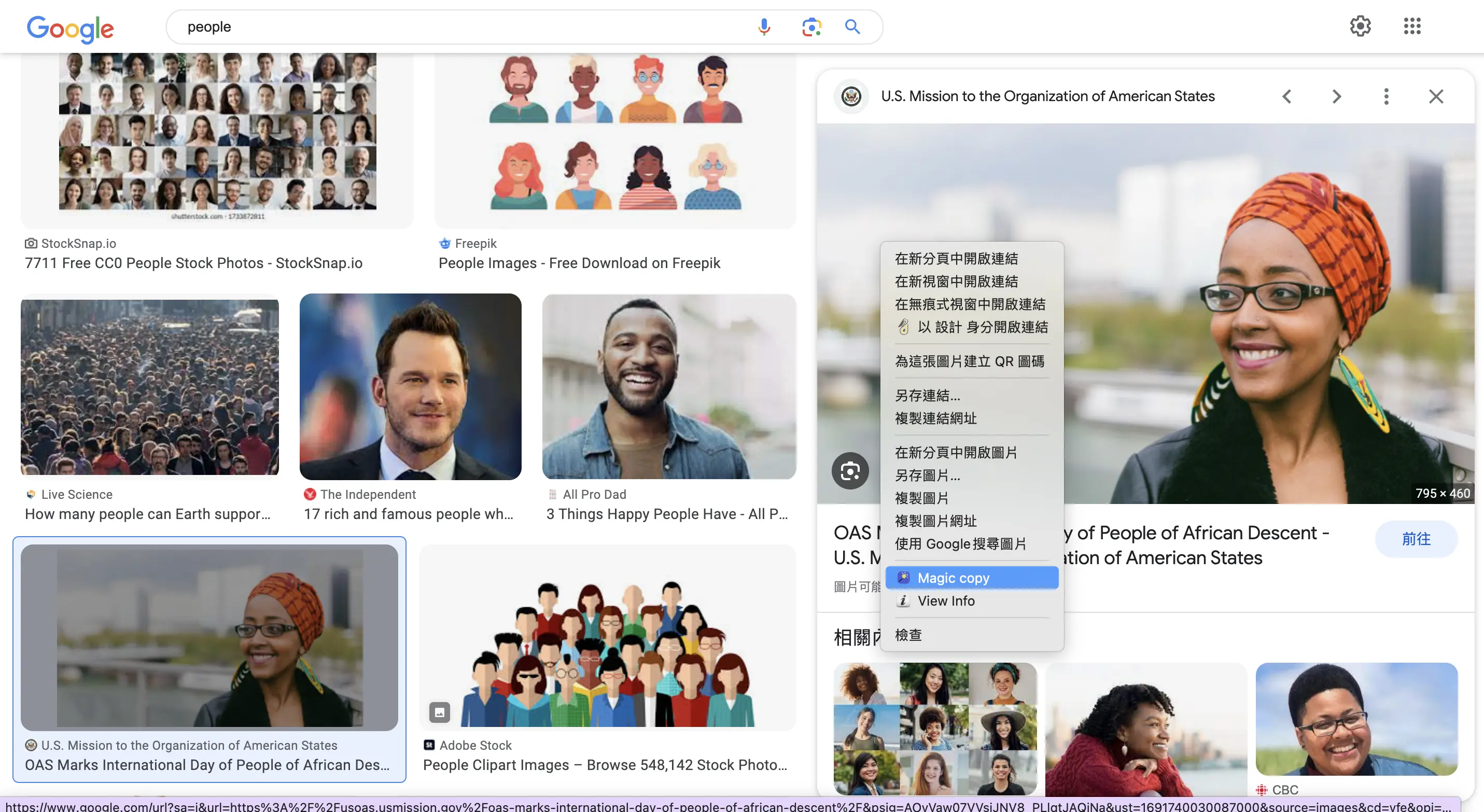1484x812 pixels.
Task: Click related CBC smiling person thumbnail
Action: 1356,719
